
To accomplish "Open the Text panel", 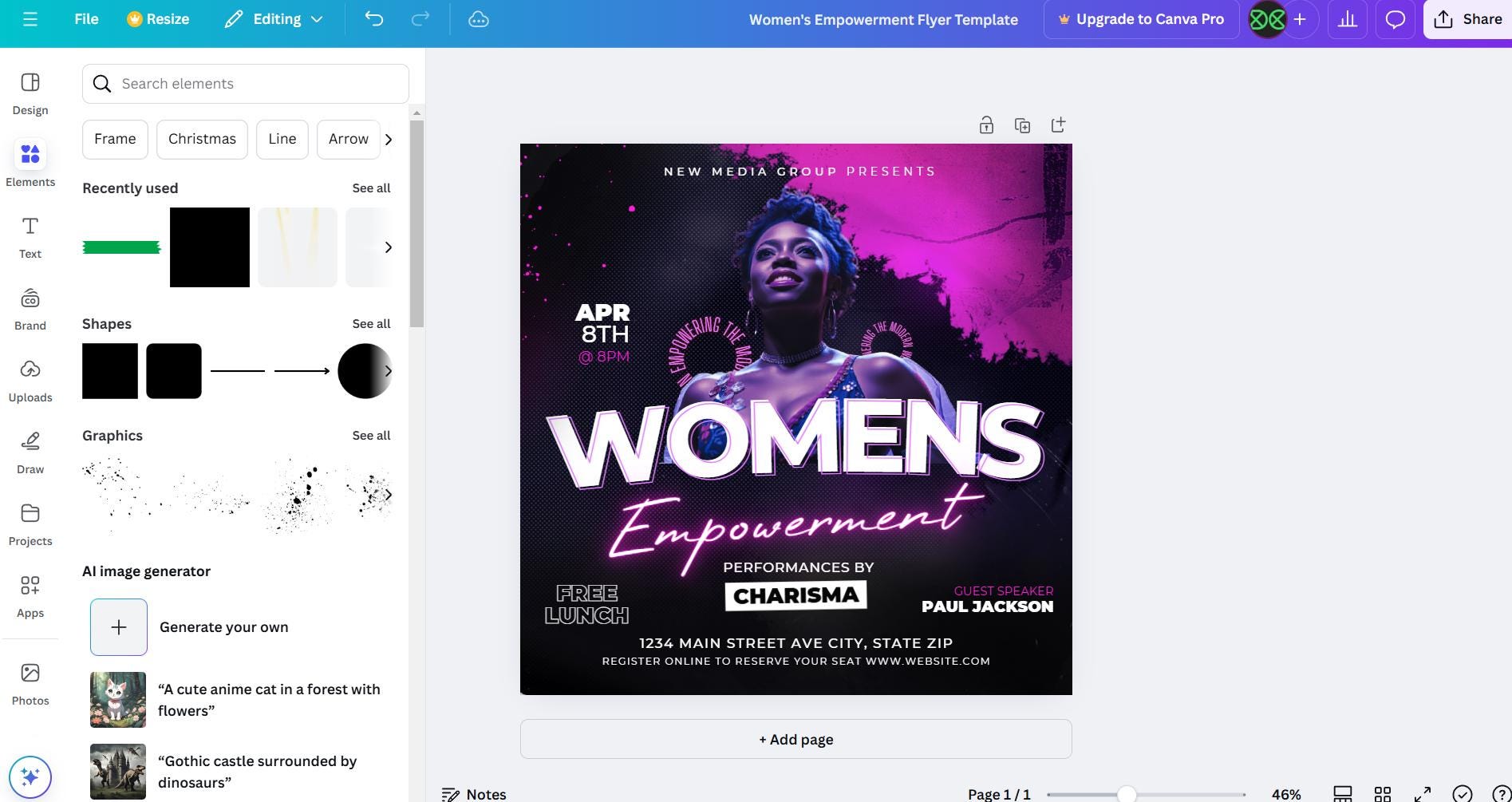I will point(30,235).
